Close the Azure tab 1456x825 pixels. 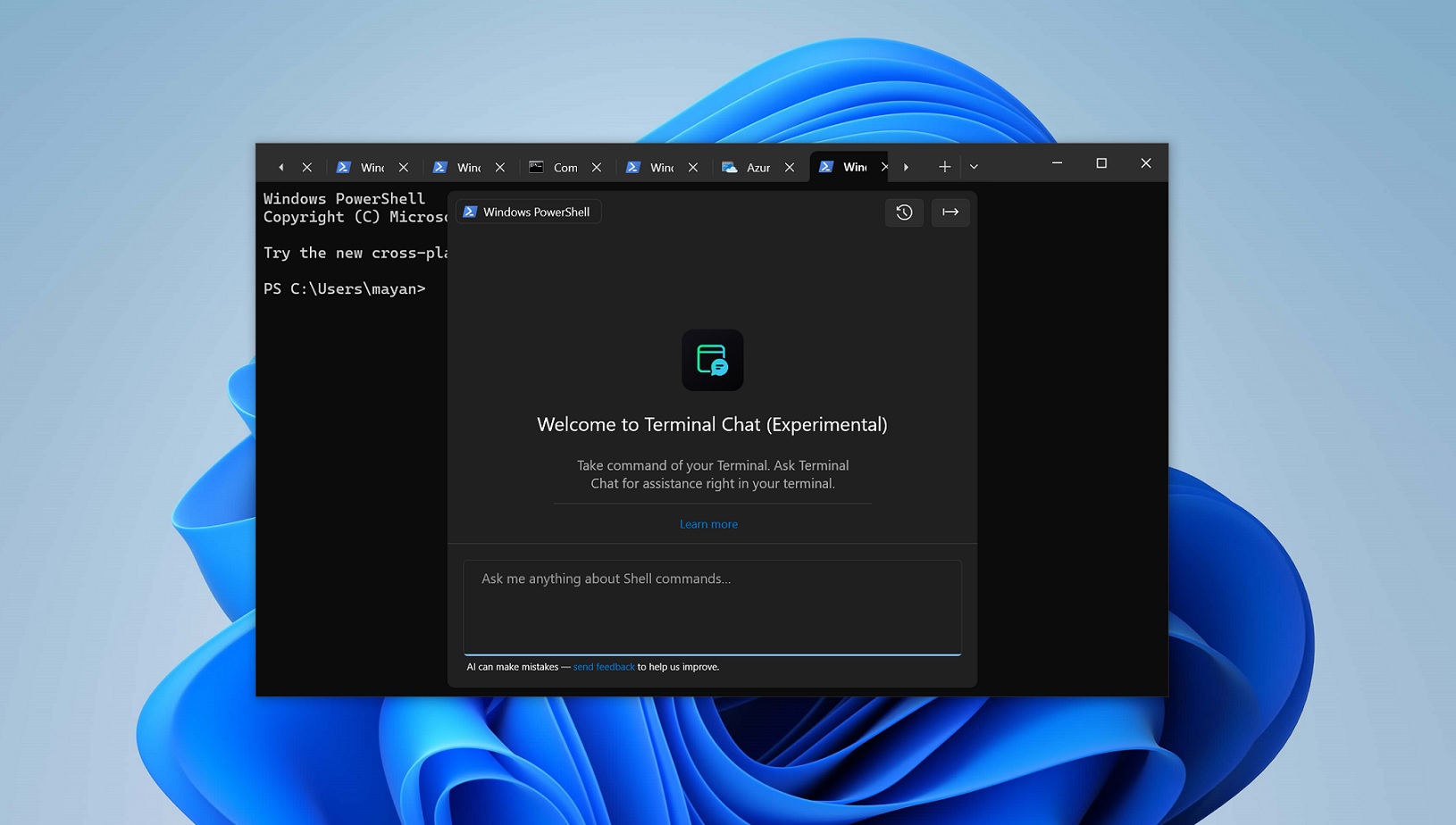[x=790, y=167]
